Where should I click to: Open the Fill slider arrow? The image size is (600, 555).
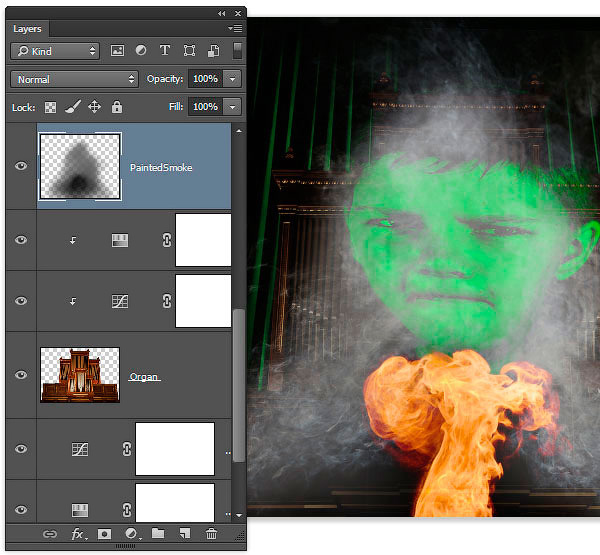click(x=232, y=107)
